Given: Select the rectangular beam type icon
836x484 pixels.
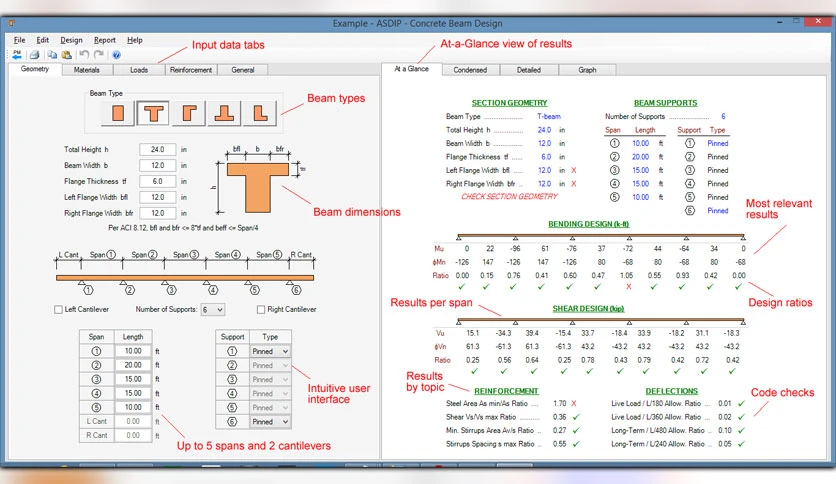Looking at the screenshot, I should [118, 113].
